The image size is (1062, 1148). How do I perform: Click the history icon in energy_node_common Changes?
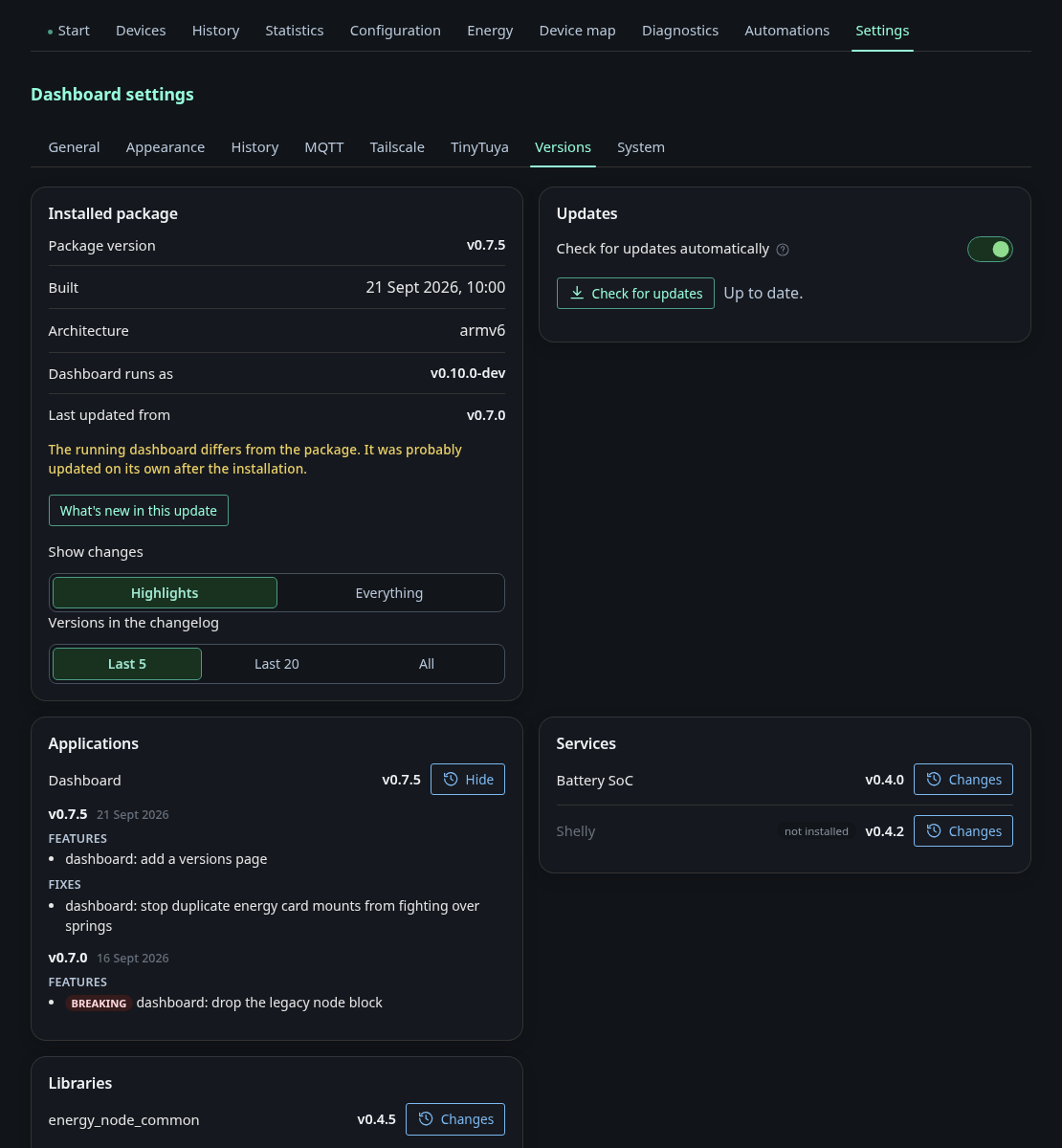[426, 1119]
